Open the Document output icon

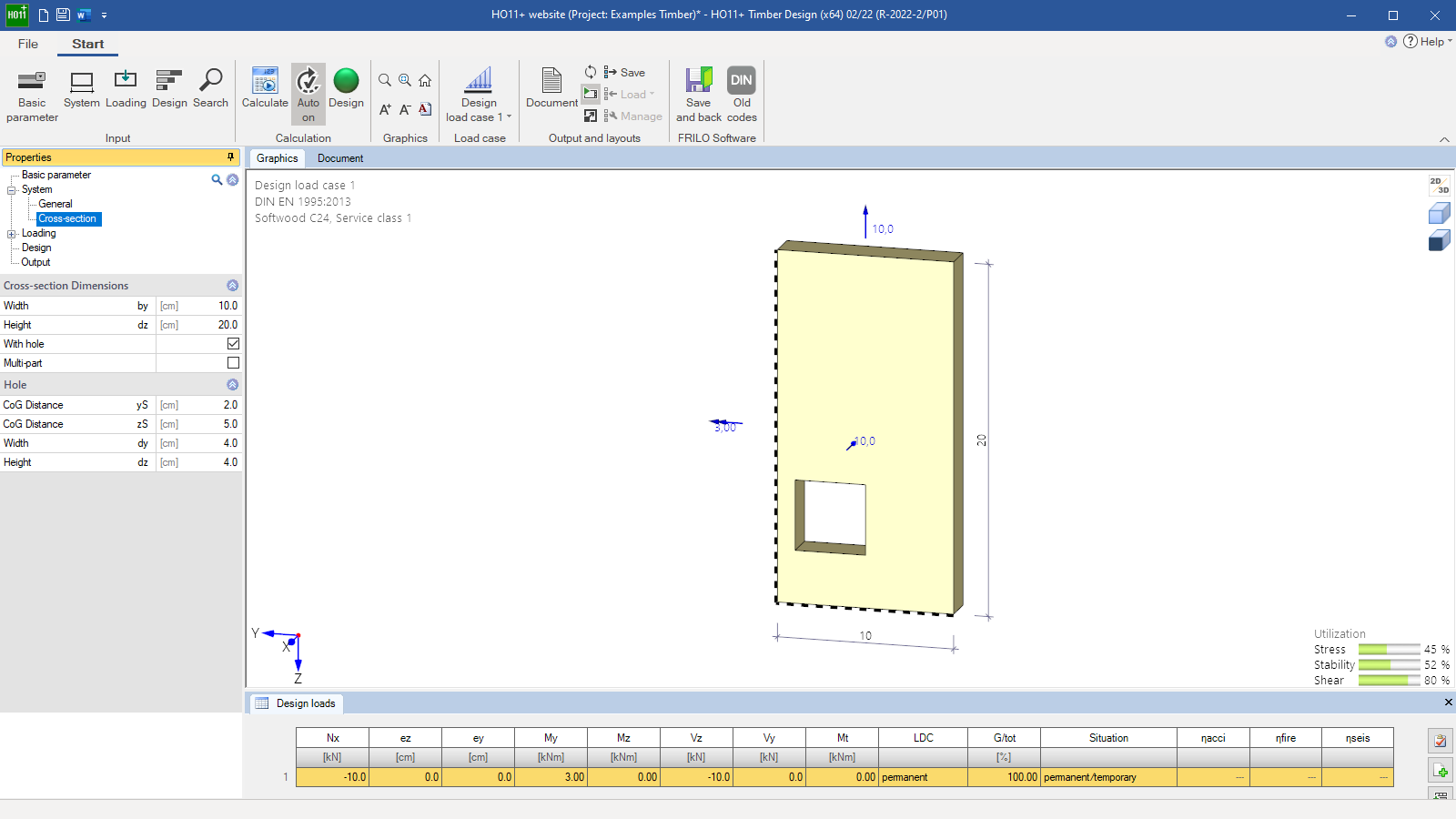[x=551, y=90]
